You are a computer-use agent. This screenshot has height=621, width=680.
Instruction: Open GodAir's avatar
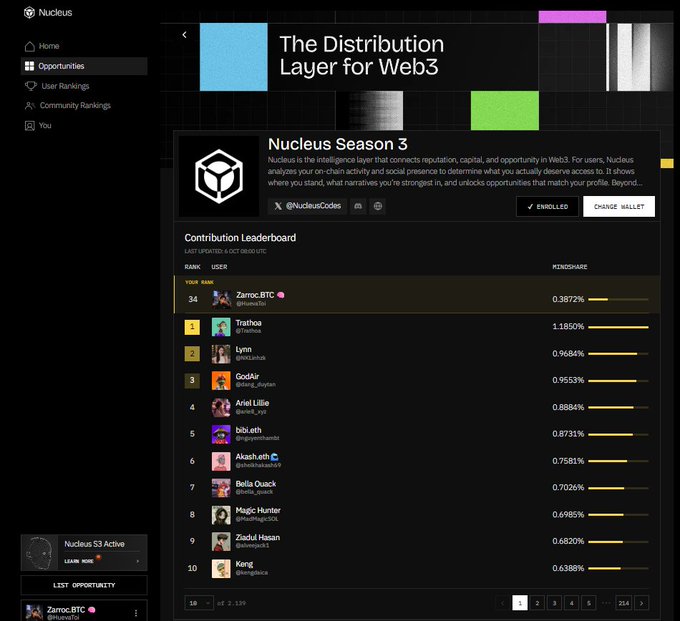pyautogui.click(x=221, y=381)
